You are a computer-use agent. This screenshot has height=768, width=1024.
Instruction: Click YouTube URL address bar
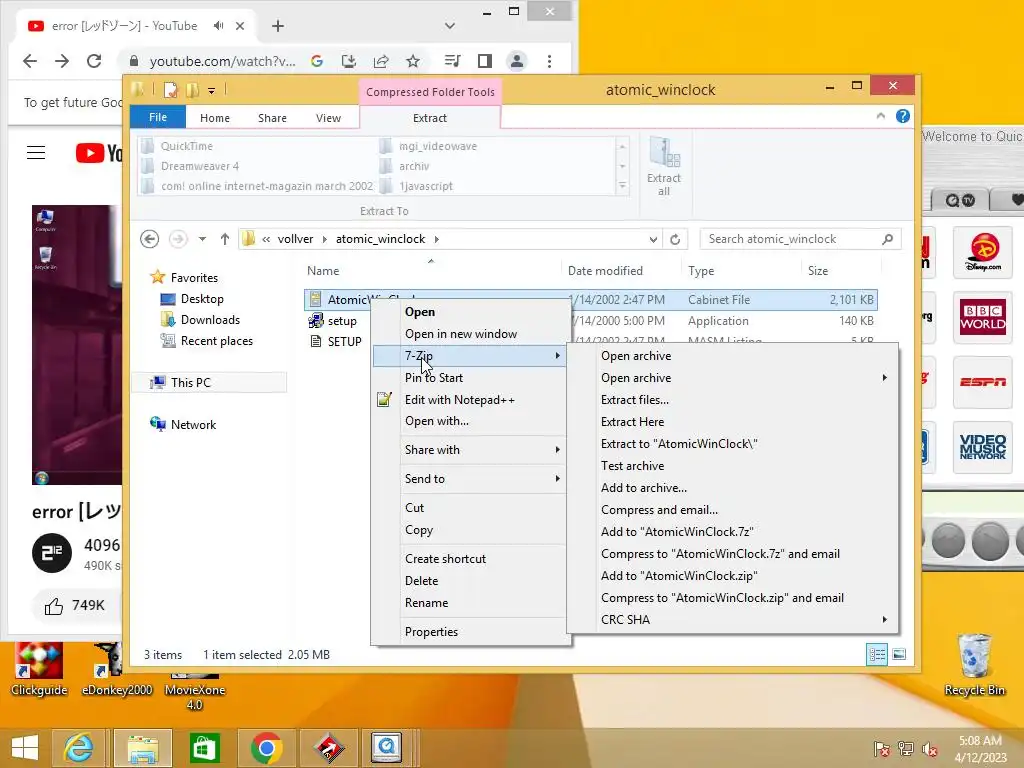[222, 61]
